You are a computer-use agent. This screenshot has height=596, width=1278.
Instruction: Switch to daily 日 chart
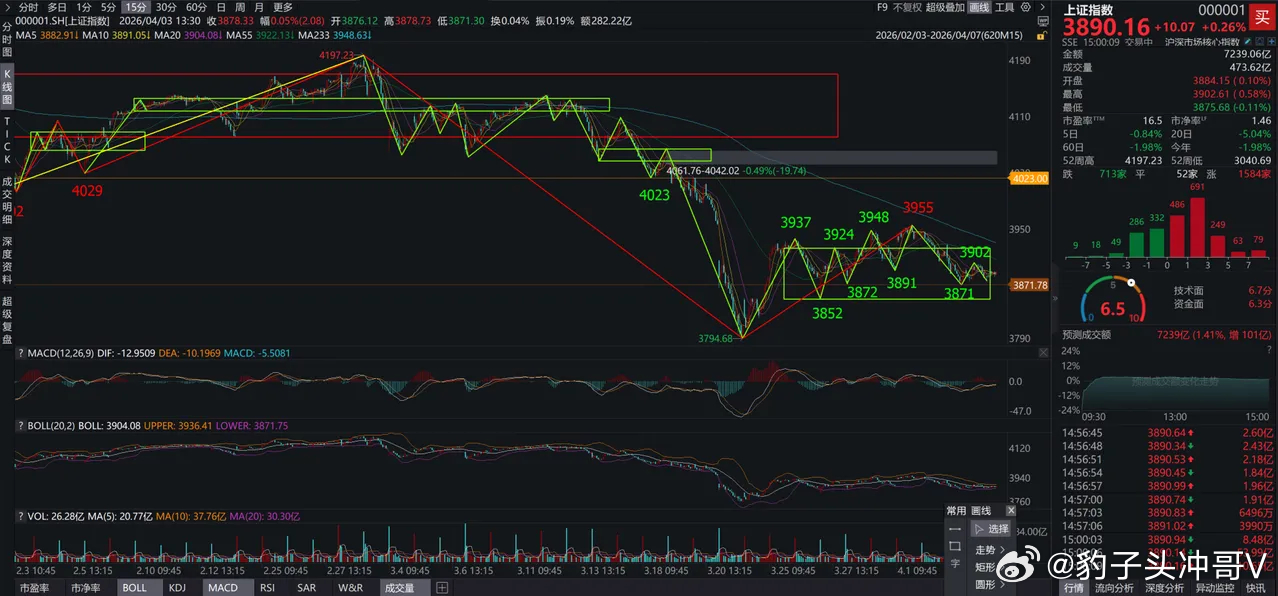pos(221,7)
